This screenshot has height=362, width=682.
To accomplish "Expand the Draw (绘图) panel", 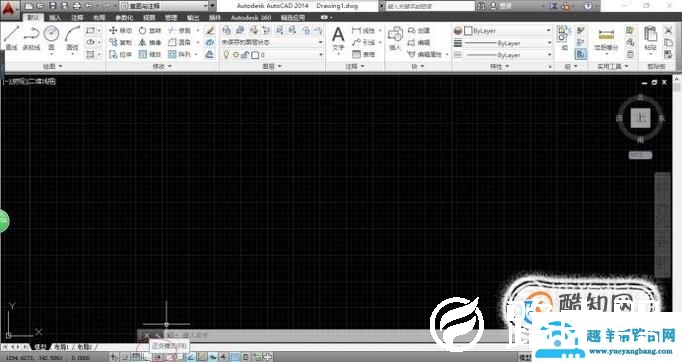I will (53, 66).
